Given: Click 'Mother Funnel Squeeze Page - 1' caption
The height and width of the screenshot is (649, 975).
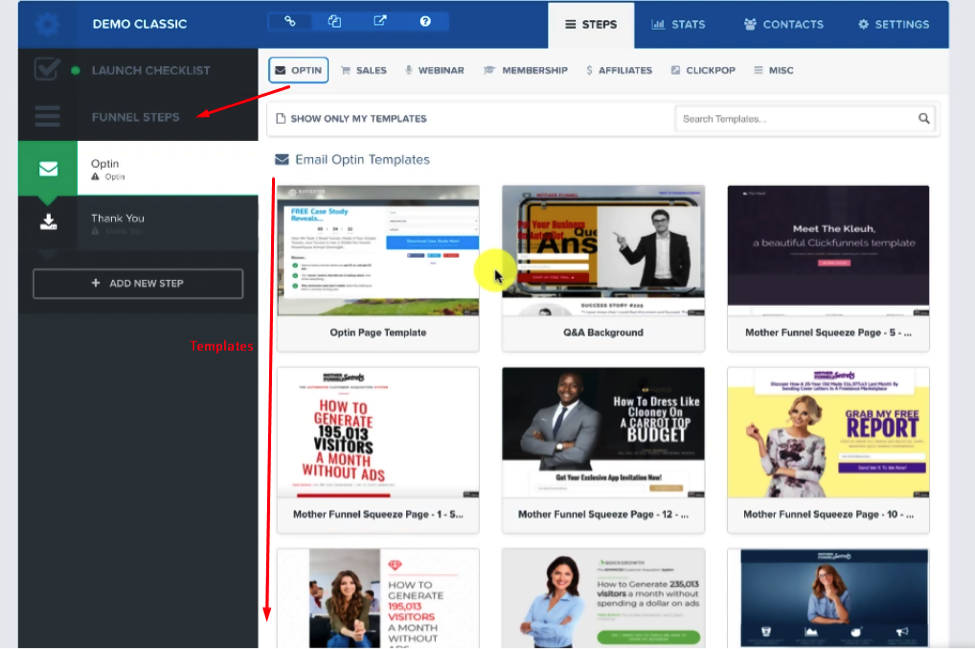Looking at the screenshot, I should pos(378,514).
